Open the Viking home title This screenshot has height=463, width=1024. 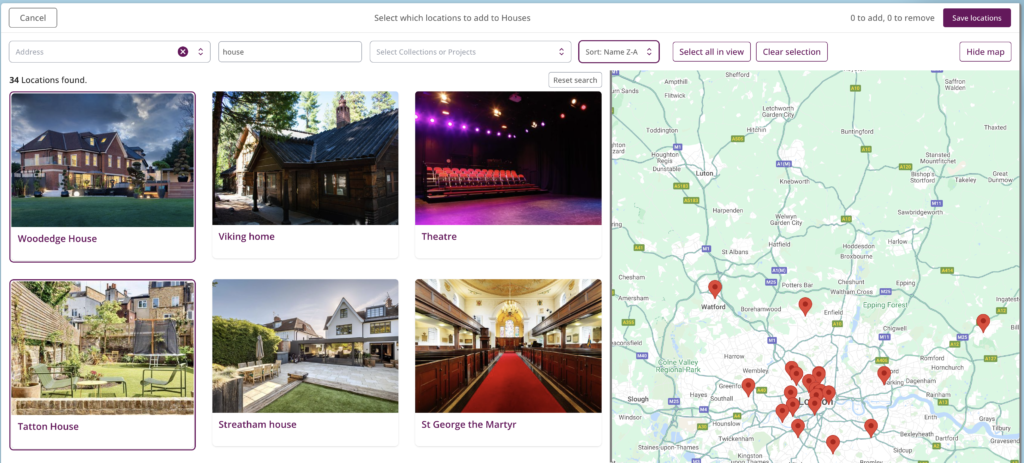coord(246,236)
